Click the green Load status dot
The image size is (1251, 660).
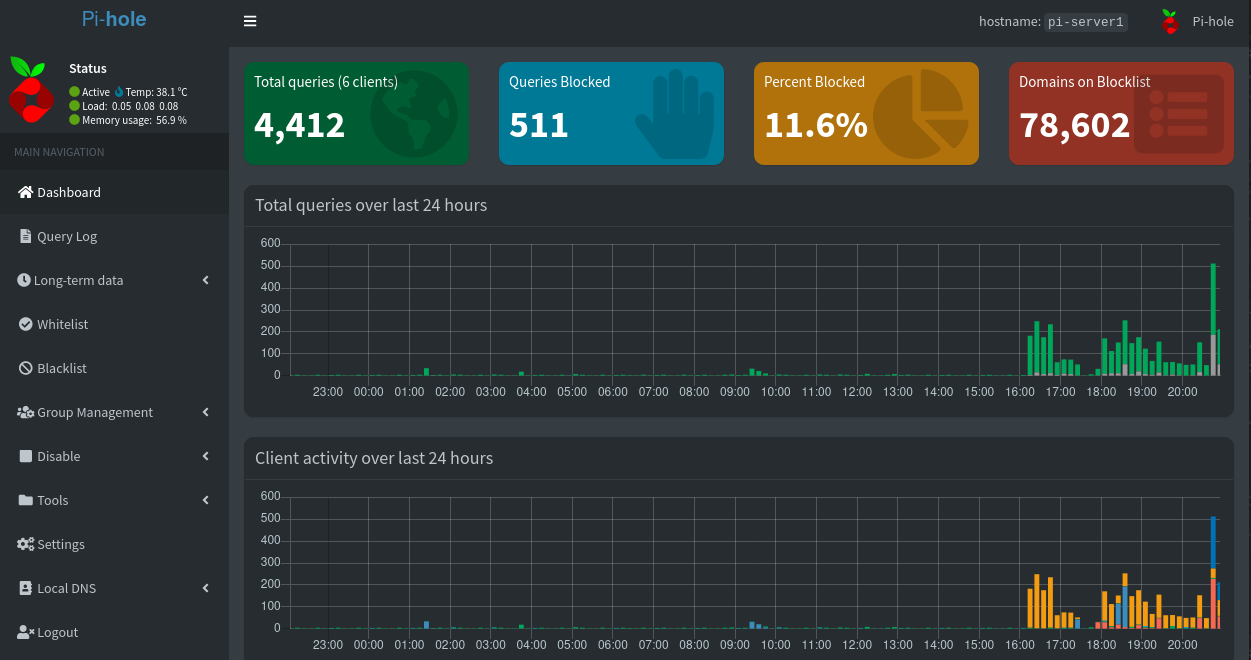[x=75, y=106]
